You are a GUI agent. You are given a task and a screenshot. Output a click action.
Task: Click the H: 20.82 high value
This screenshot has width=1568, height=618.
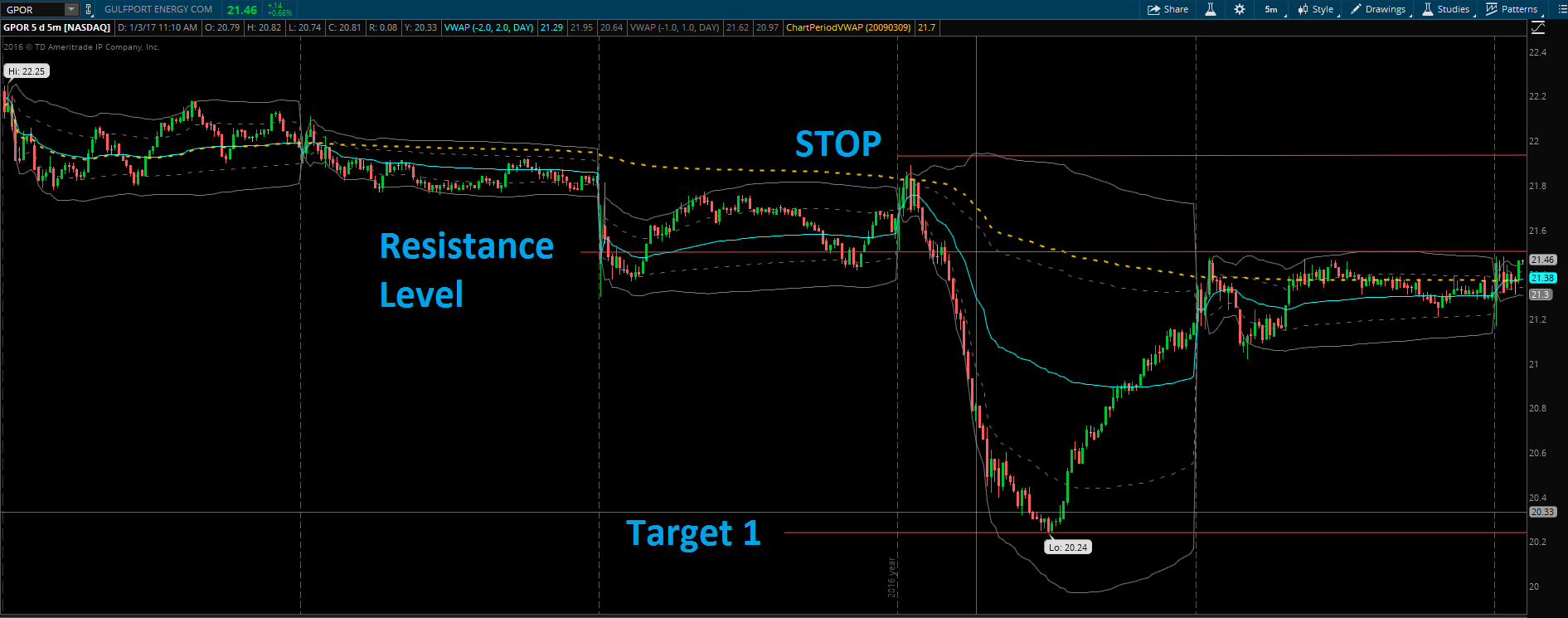[x=264, y=27]
